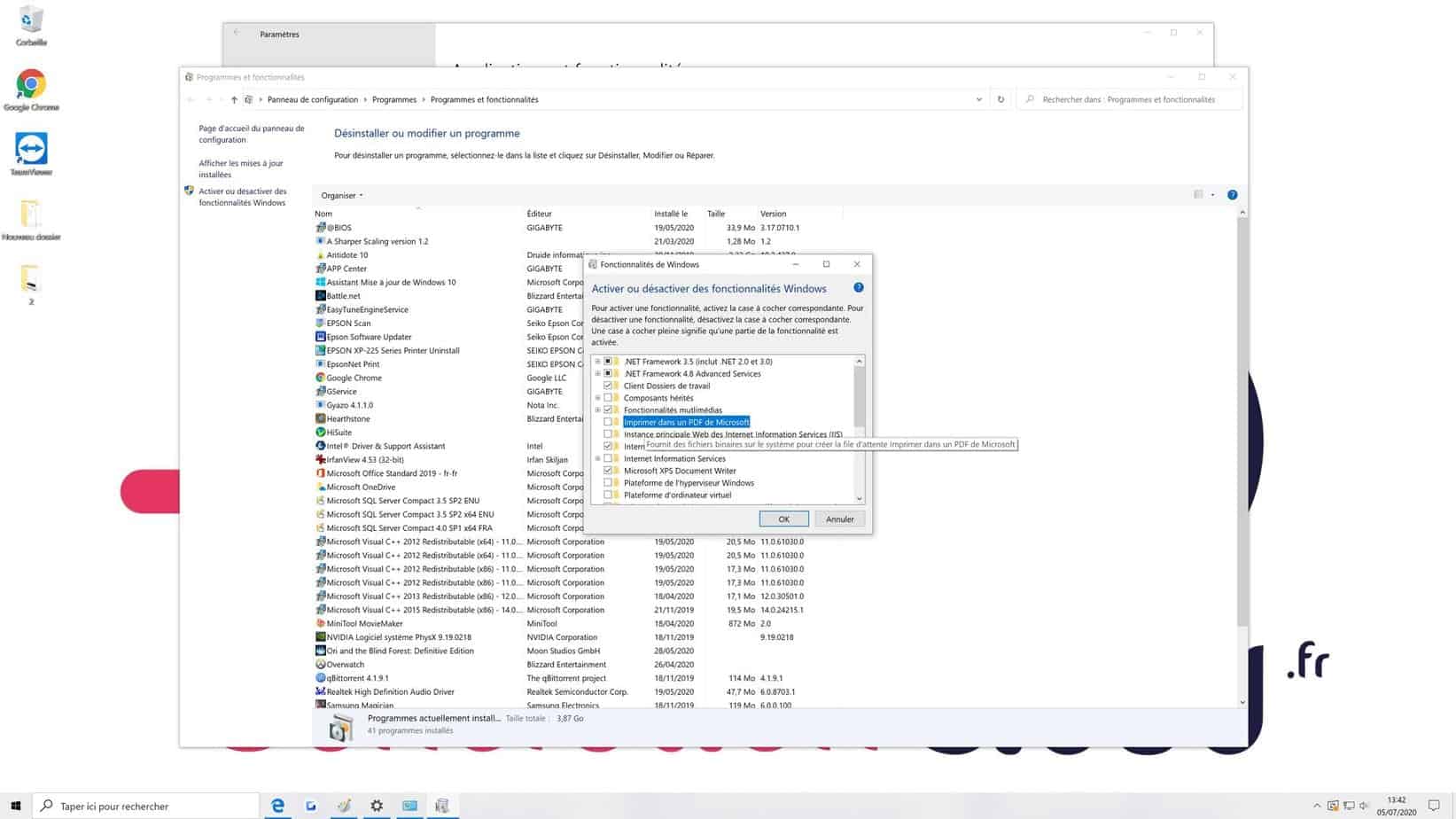Open Microsoft Edge from the taskbar
This screenshot has width=1456, height=819.
[277, 806]
